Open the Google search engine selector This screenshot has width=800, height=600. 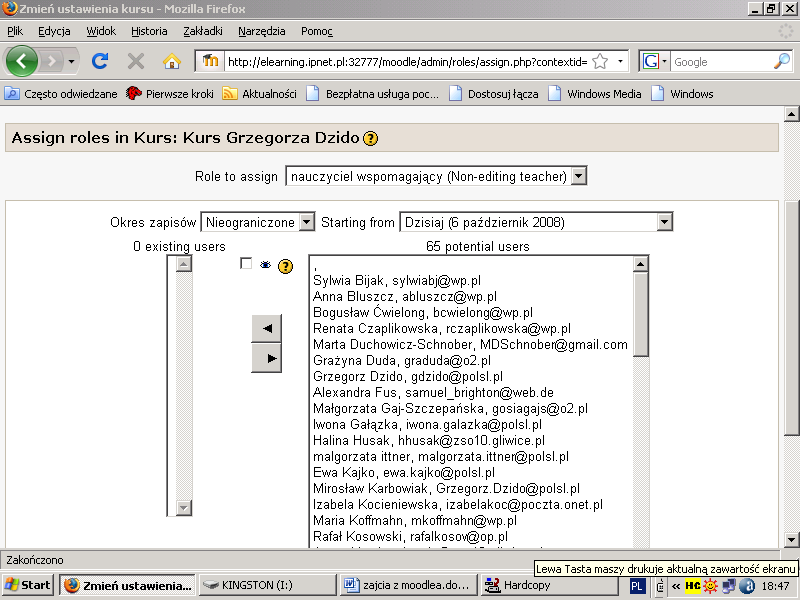(x=654, y=62)
